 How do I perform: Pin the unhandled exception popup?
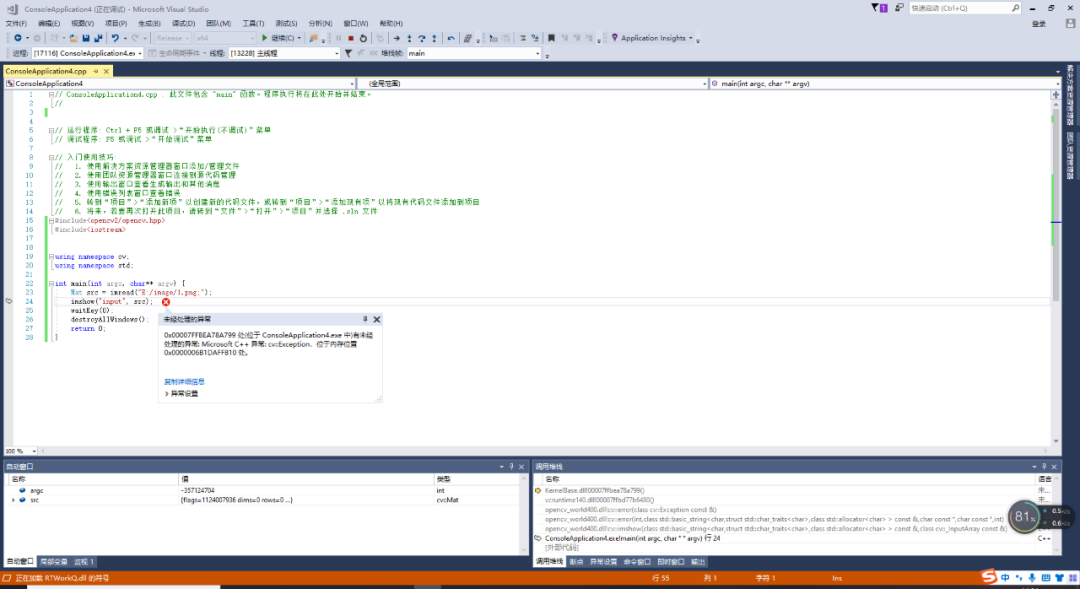tap(365, 319)
